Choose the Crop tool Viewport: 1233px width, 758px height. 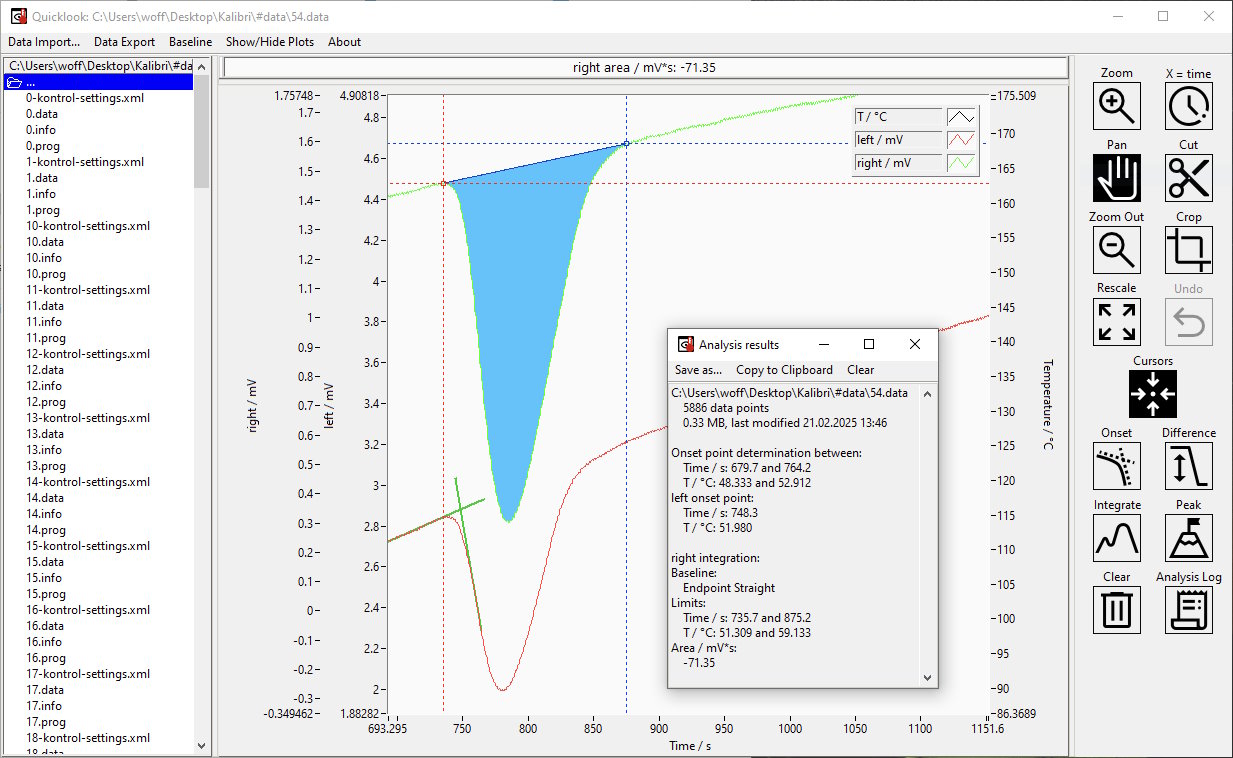click(x=1189, y=250)
